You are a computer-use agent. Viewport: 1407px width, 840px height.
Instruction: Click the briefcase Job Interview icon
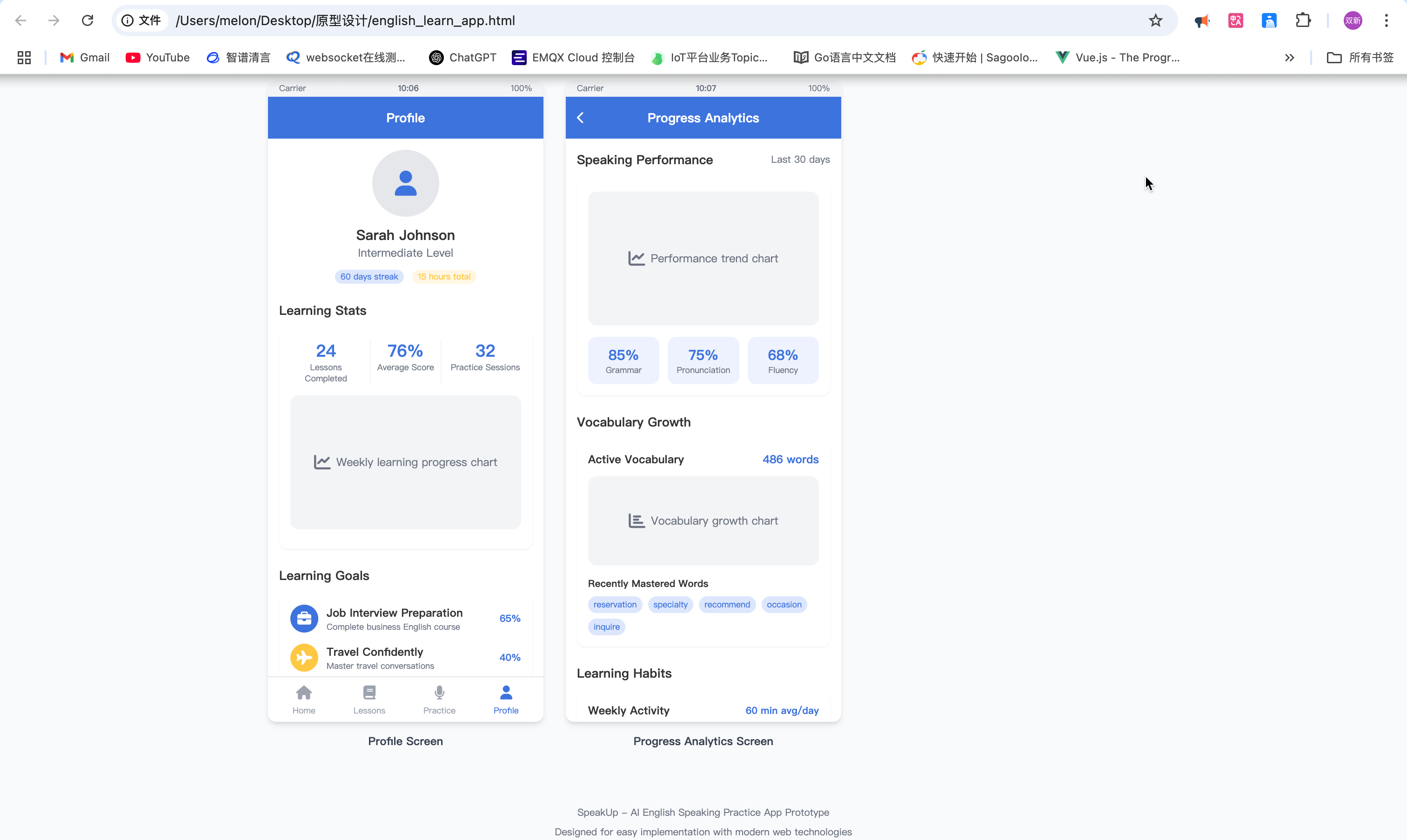coord(304,619)
